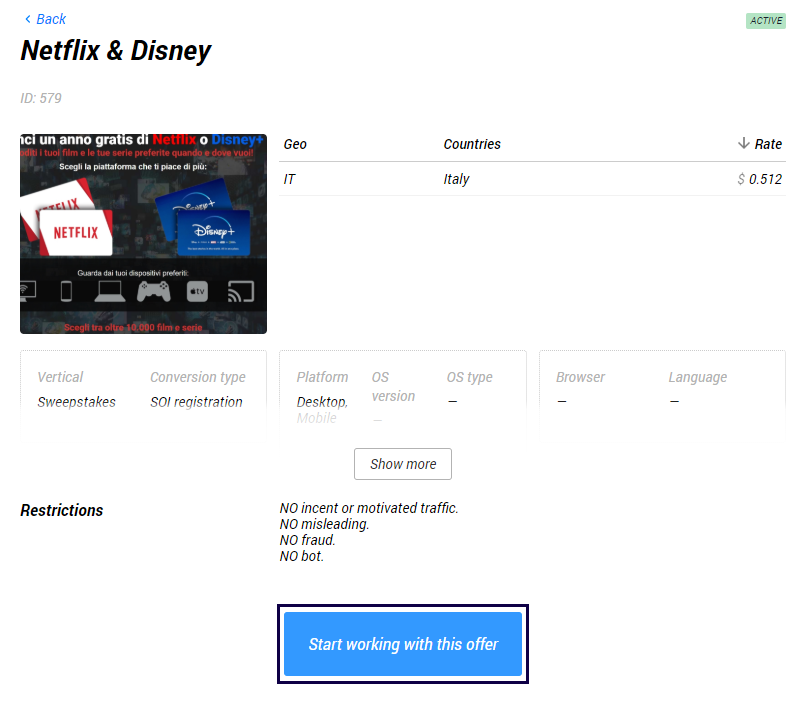Expand details with the Show more button

[403, 464]
